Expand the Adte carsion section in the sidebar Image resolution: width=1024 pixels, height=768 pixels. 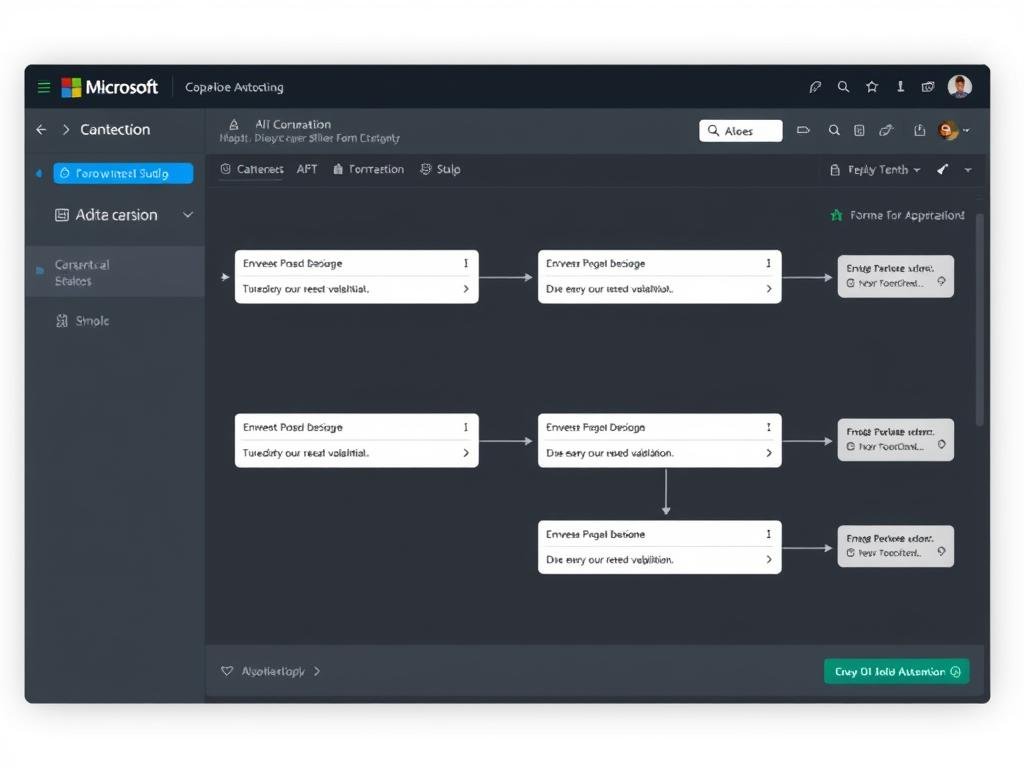click(x=186, y=215)
